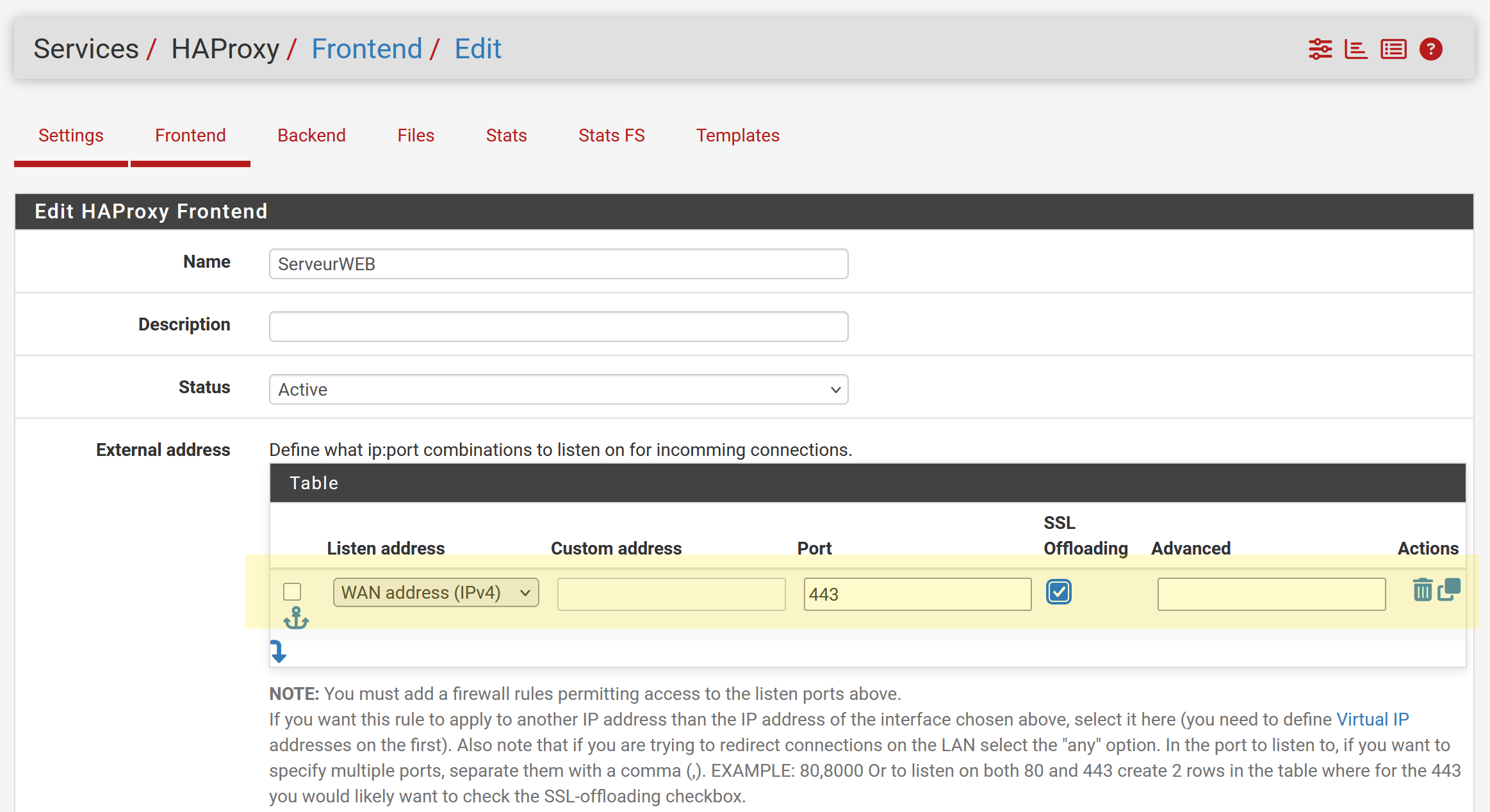Click the bold NOTE: text
Viewport: 1490px width, 812px height.
[294, 694]
